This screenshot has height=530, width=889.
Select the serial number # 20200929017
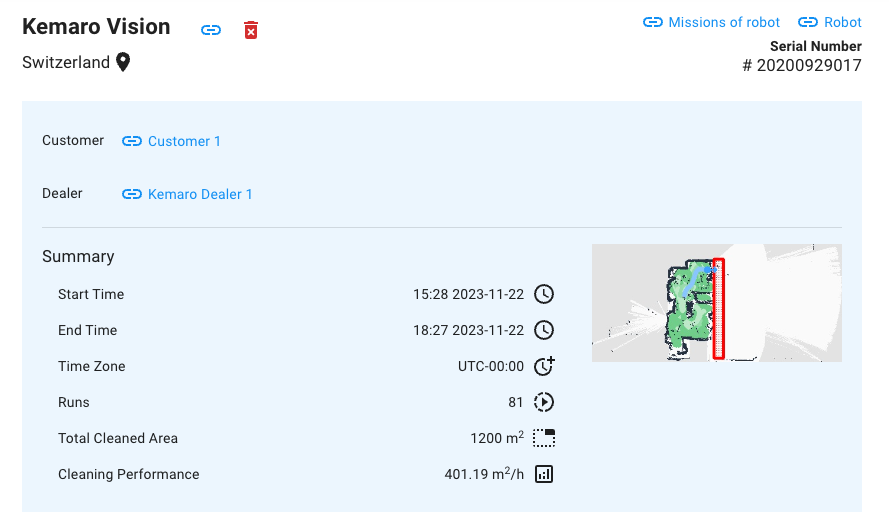(802, 66)
